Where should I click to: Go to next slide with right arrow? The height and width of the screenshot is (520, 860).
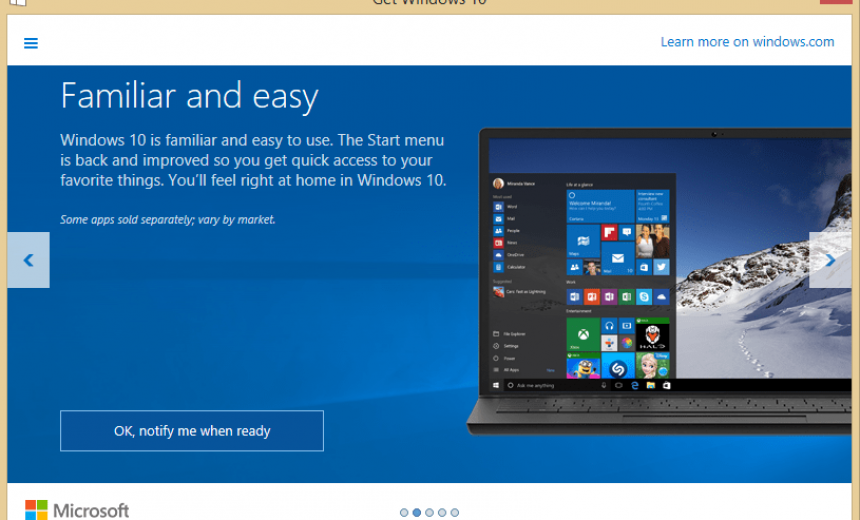830,260
